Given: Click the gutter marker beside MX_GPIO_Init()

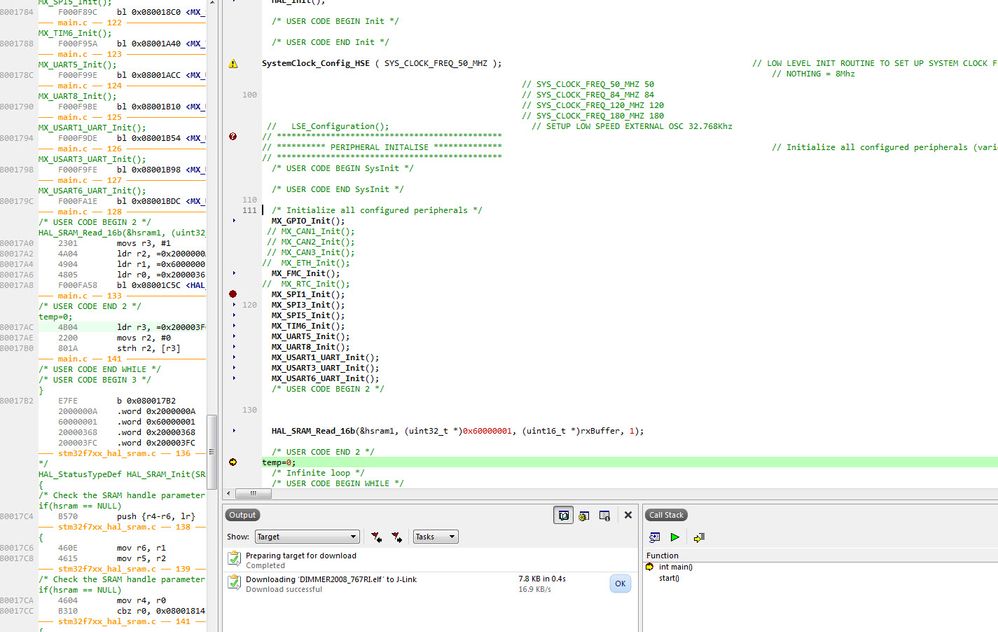Looking at the screenshot, I should point(234,221).
